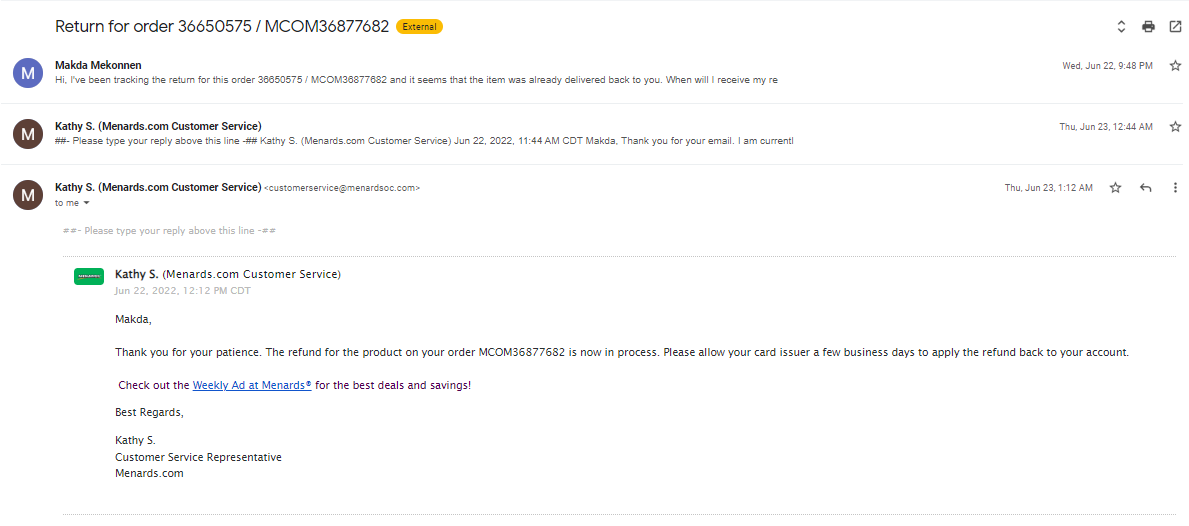Click the email subject line title
This screenshot has height=526, width=1189.
[222, 27]
